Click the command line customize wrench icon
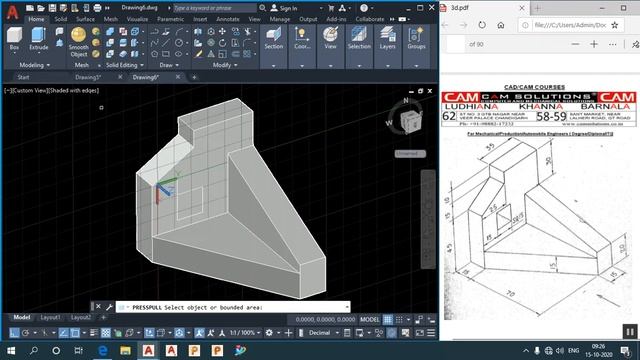Image resolution: width=640 pixels, height=360 pixels. pos(109,307)
